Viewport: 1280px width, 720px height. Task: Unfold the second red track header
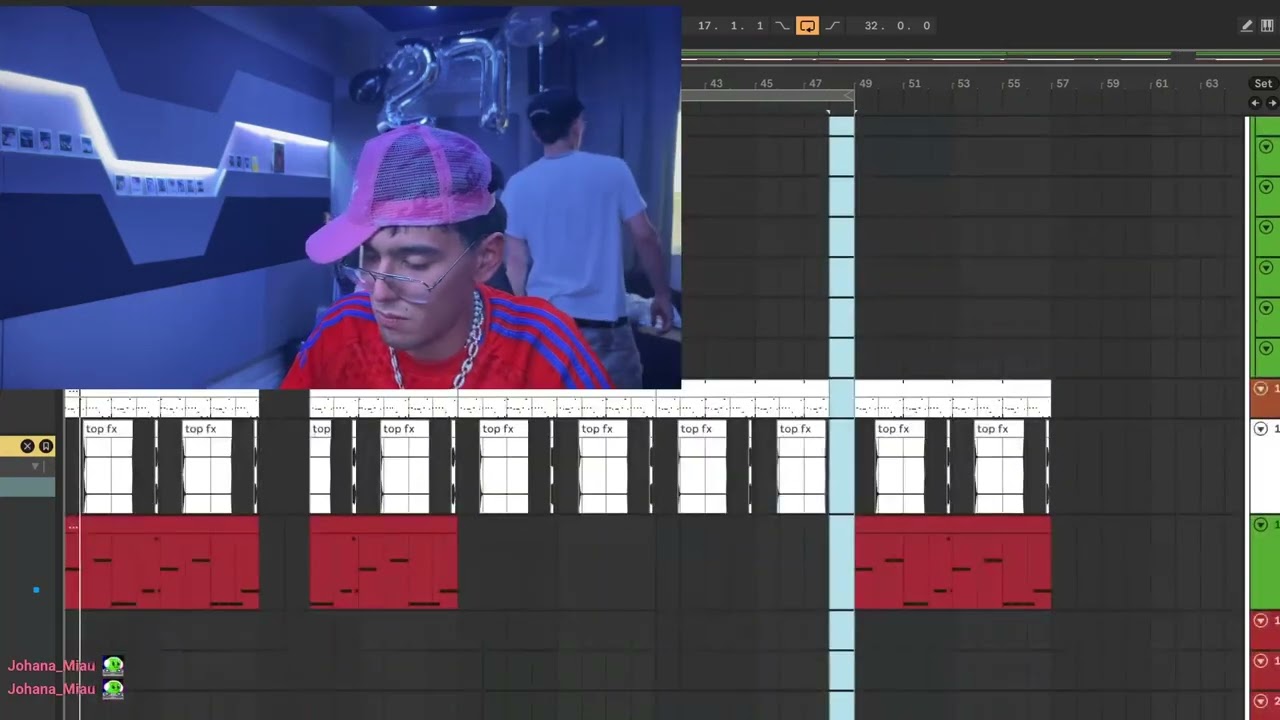tap(1261, 661)
